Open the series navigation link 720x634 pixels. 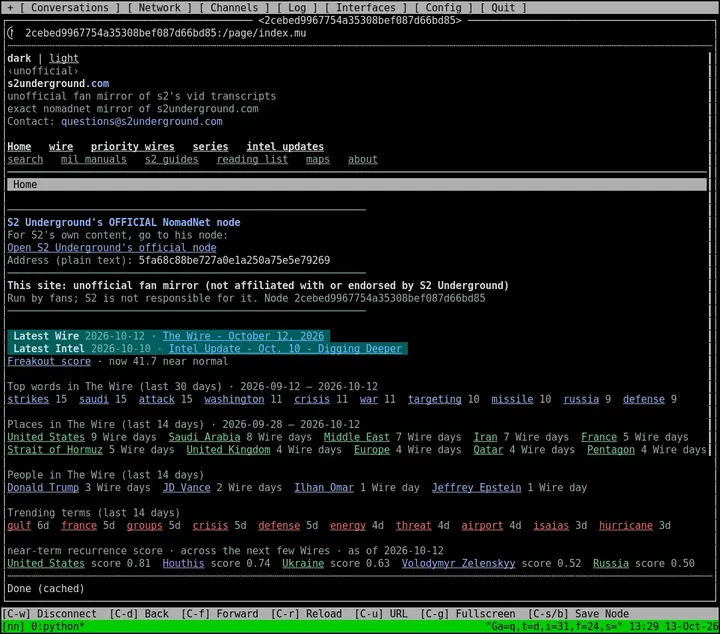tap(210, 147)
